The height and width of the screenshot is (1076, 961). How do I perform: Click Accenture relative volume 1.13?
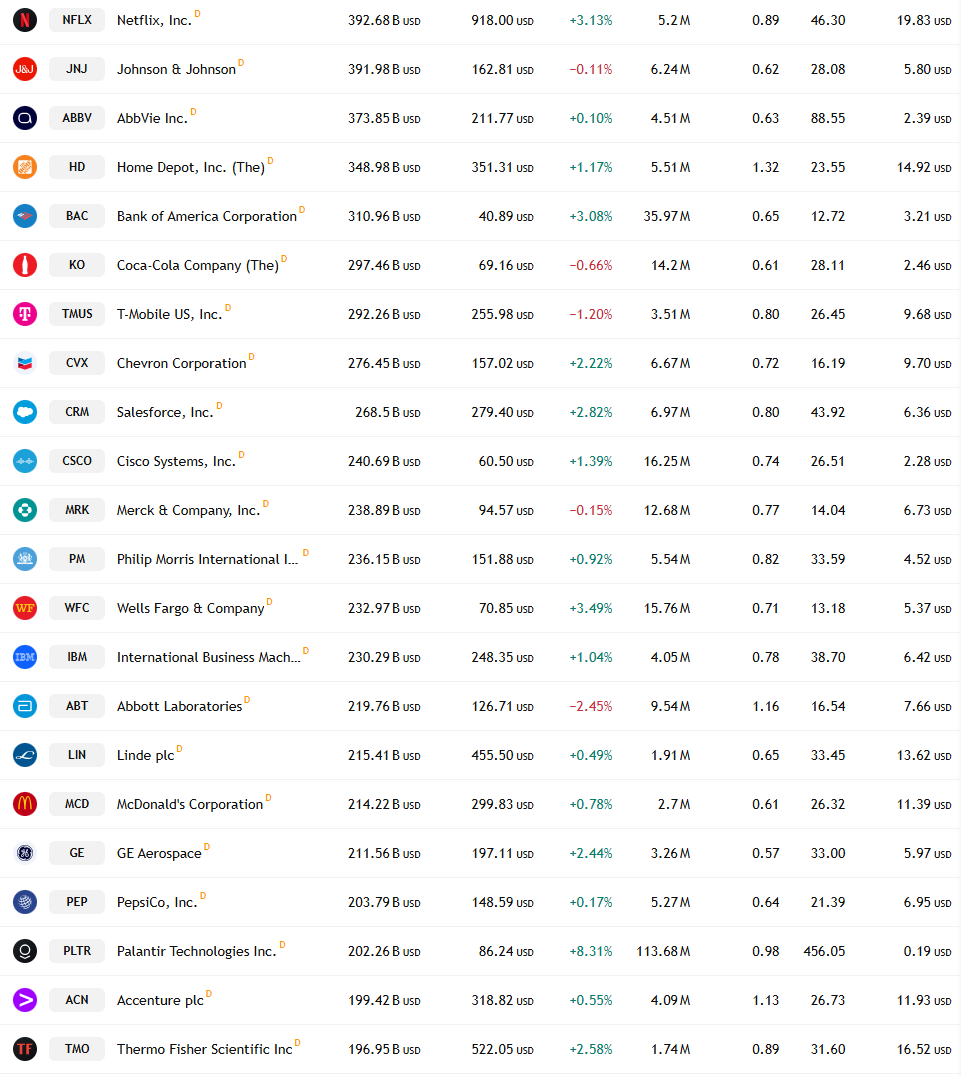point(765,1000)
